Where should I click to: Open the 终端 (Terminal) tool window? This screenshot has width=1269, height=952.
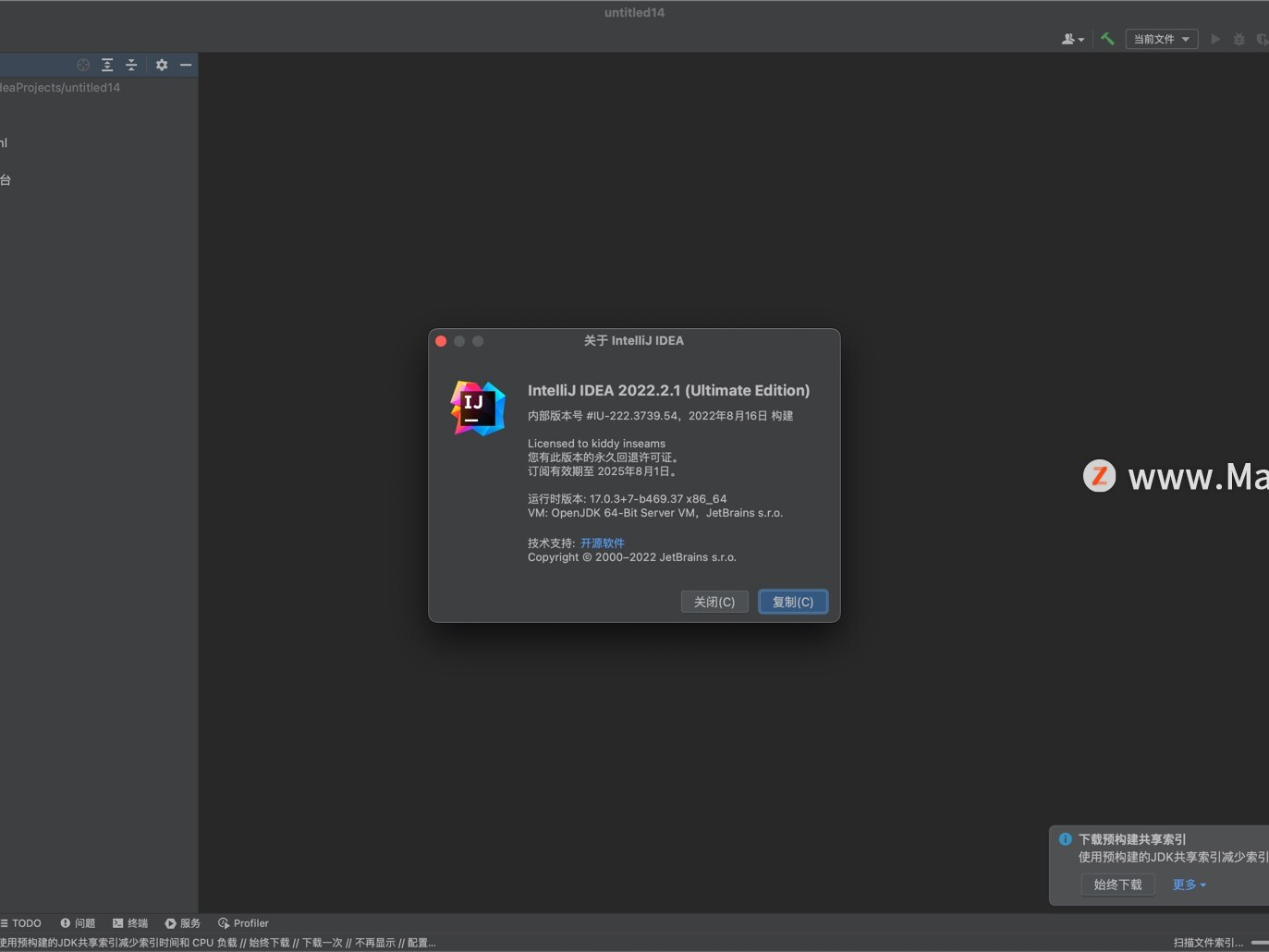pyautogui.click(x=130, y=922)
